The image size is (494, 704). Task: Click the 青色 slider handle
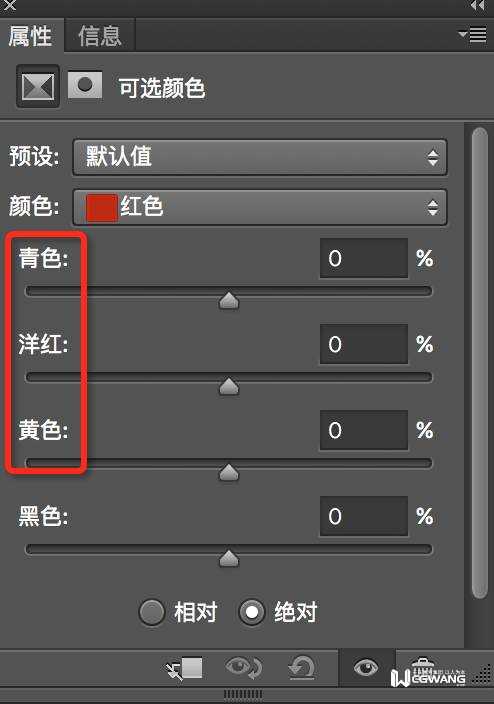[x=229, y=301]
